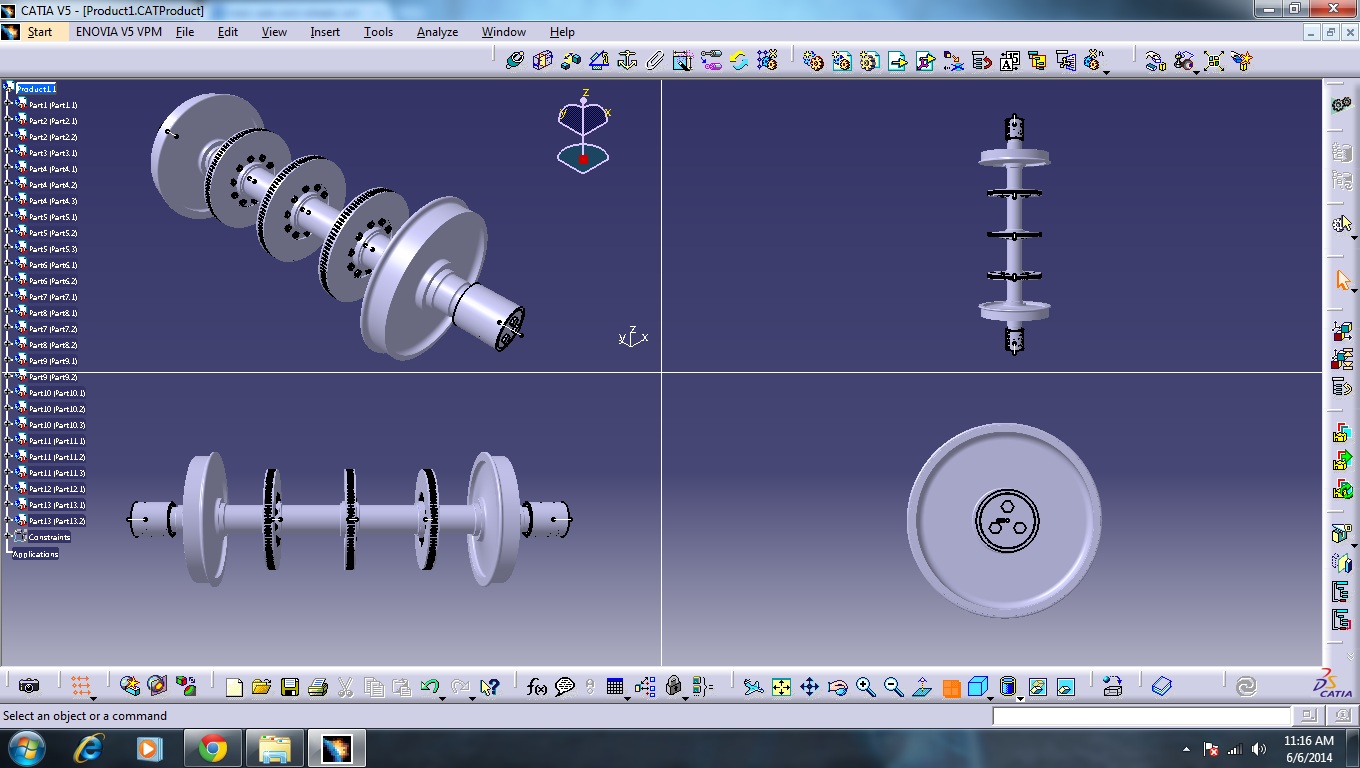Click the Design Table icon
The height and width of the screenshot is (768, 1360).
615,687
